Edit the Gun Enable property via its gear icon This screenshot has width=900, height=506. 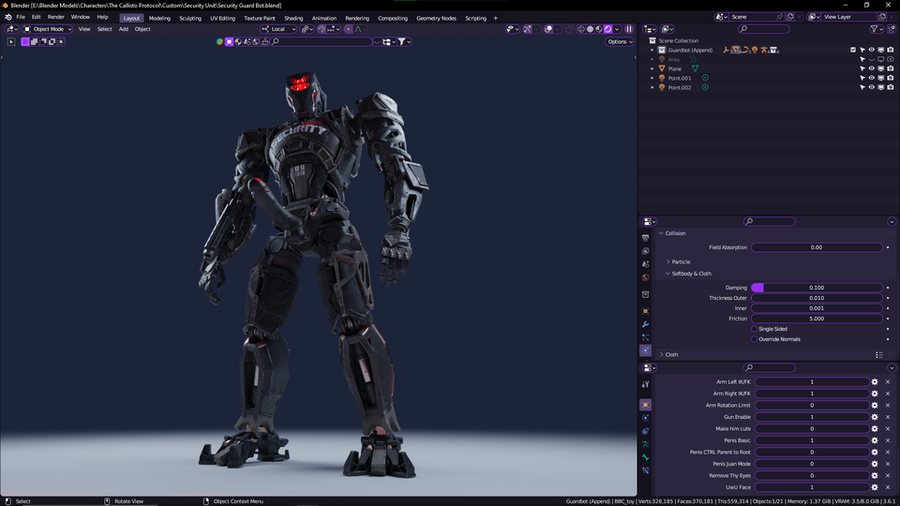[x=875, y=417]
